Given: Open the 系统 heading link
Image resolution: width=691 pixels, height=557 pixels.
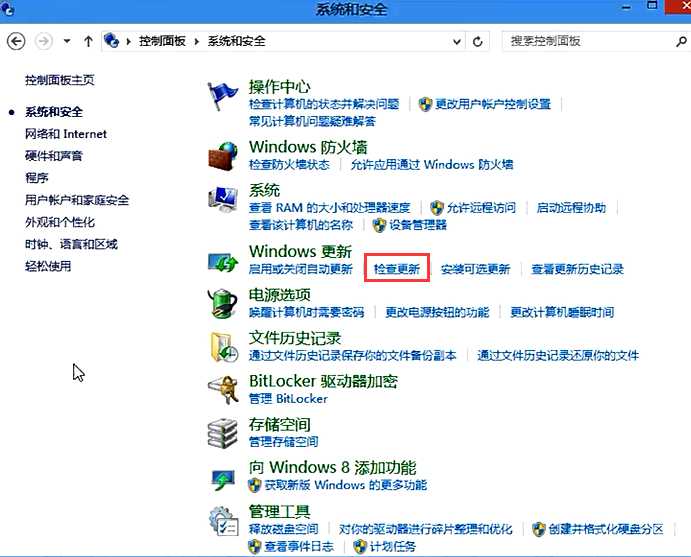Looking at the screenshot, I should pos(264,190).
